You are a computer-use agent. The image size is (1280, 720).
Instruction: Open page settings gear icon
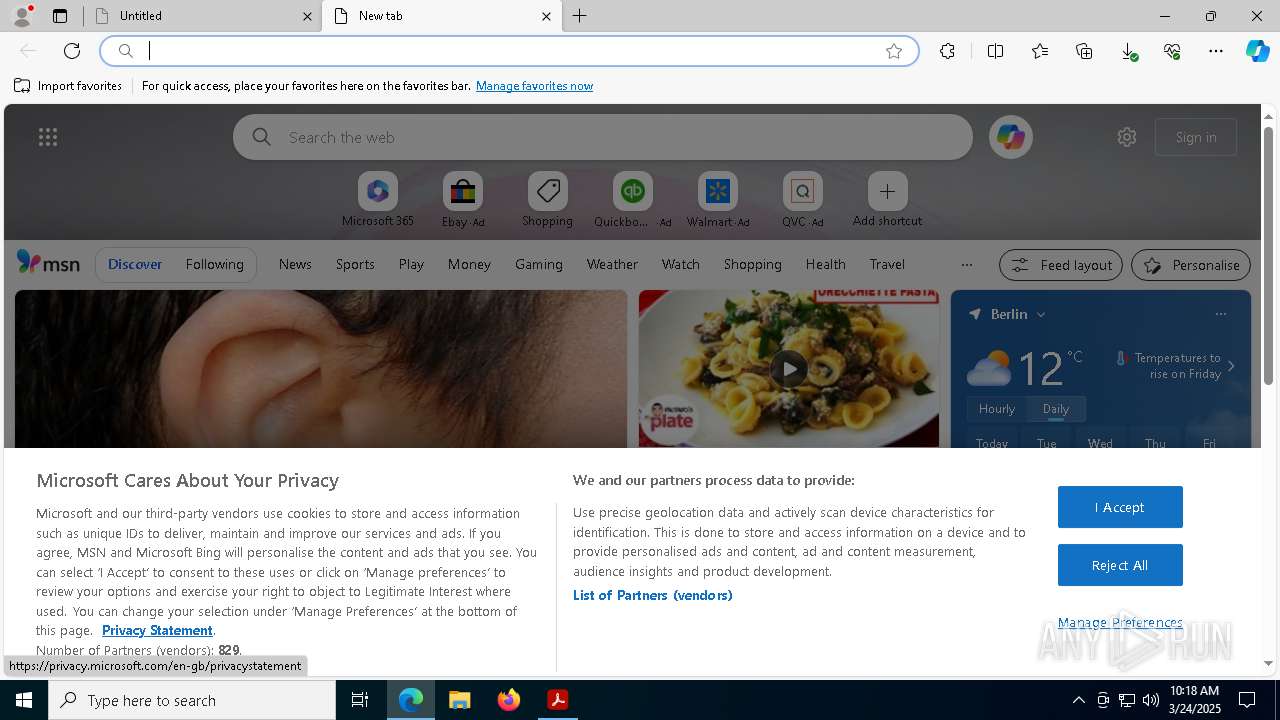click(1127, 137)
